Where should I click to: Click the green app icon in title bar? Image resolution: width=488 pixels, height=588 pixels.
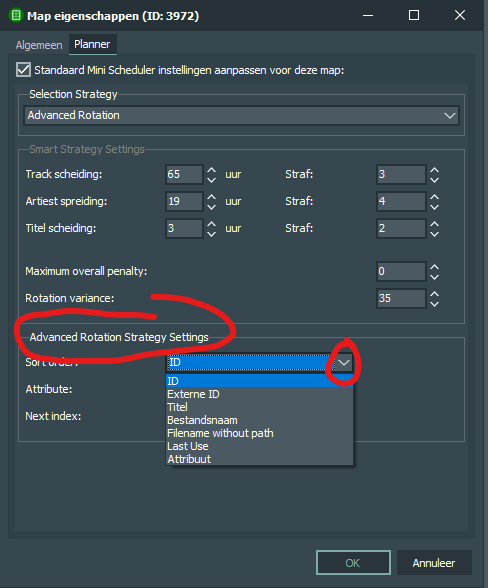pos(16,16)
